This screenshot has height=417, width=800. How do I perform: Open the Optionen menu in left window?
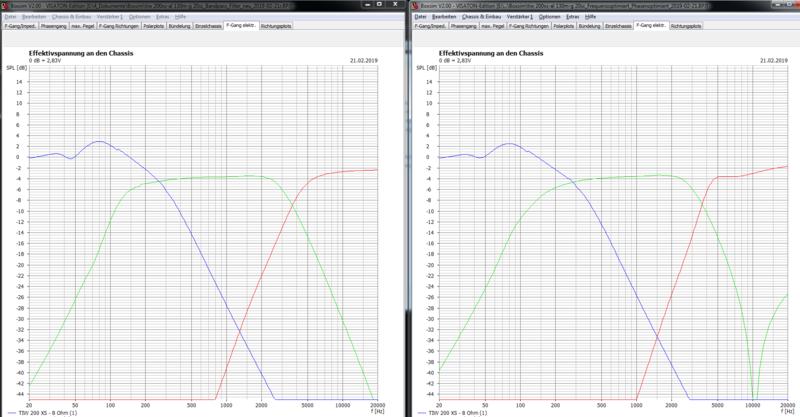[x=139, y=17]
